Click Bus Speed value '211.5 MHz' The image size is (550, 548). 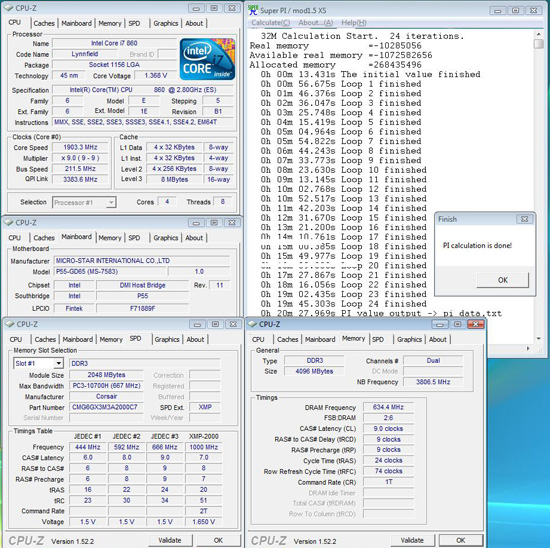[x=80, y=169]
